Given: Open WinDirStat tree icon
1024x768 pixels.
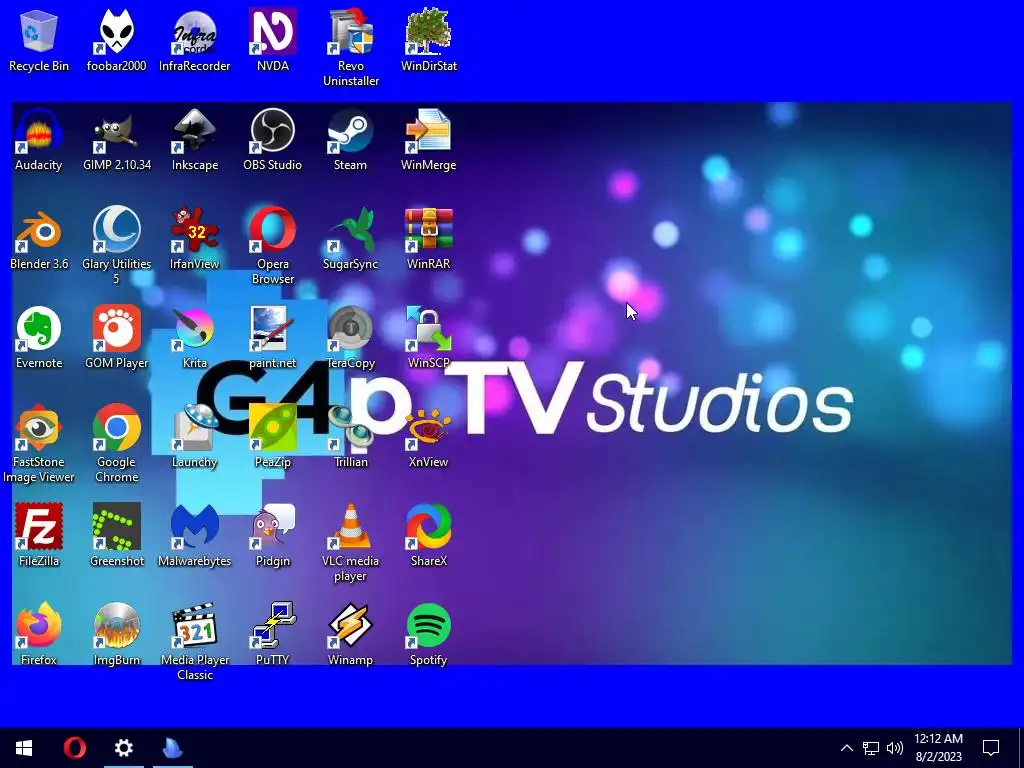Looking at the screenshot, I should coord(428,40).
